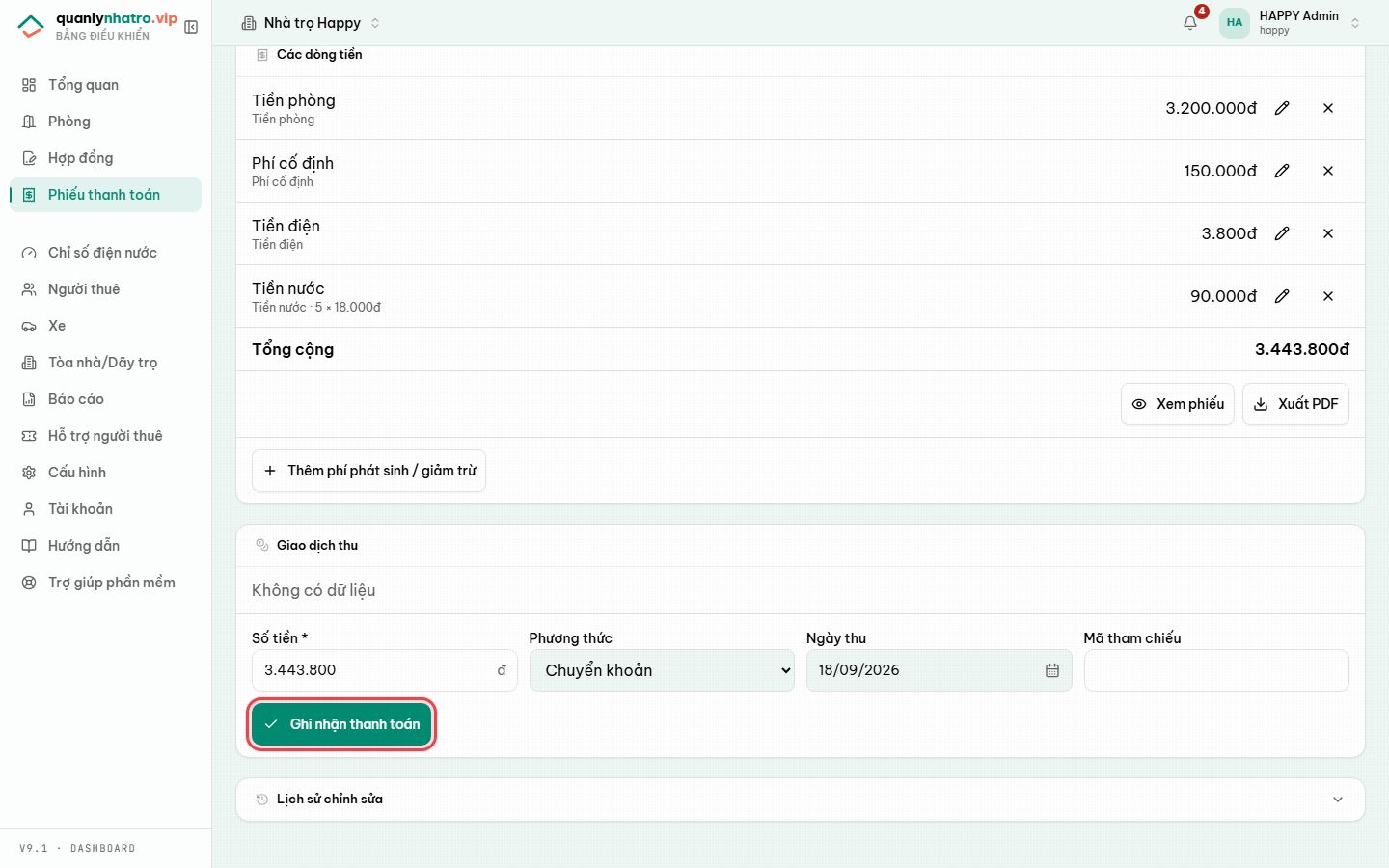The width and height of the screenshot is (1389, 868).
Task: Delete the Tiền nước line item
Action: pos(1328,296)
